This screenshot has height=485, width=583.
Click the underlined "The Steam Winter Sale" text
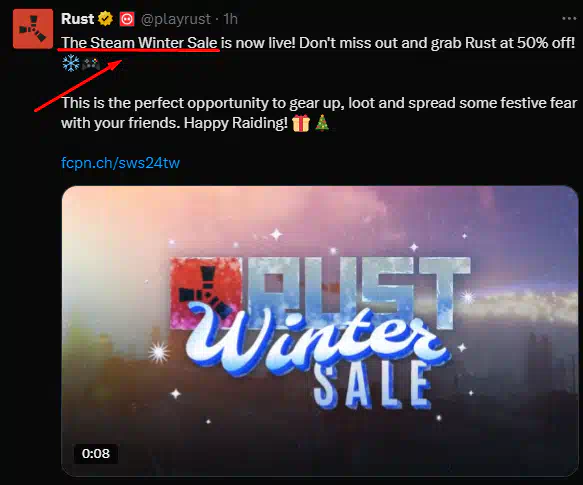point(139,43)
